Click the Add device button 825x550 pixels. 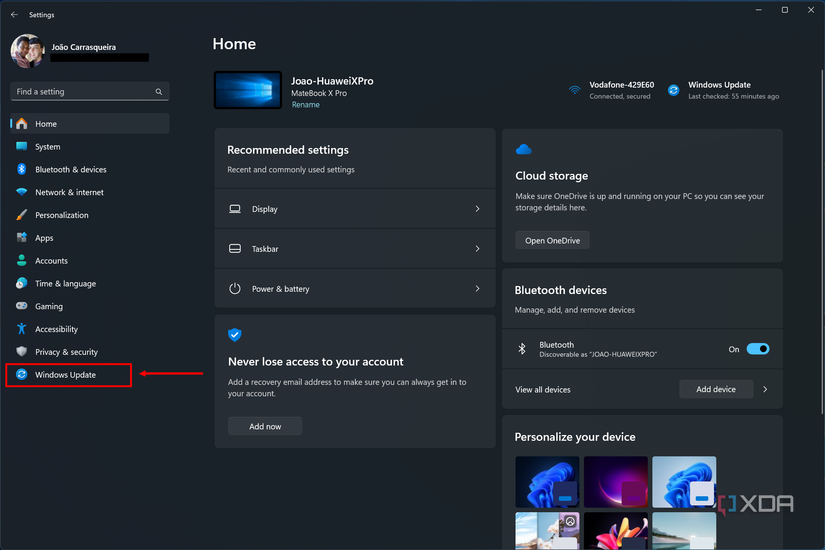point(716,389)
